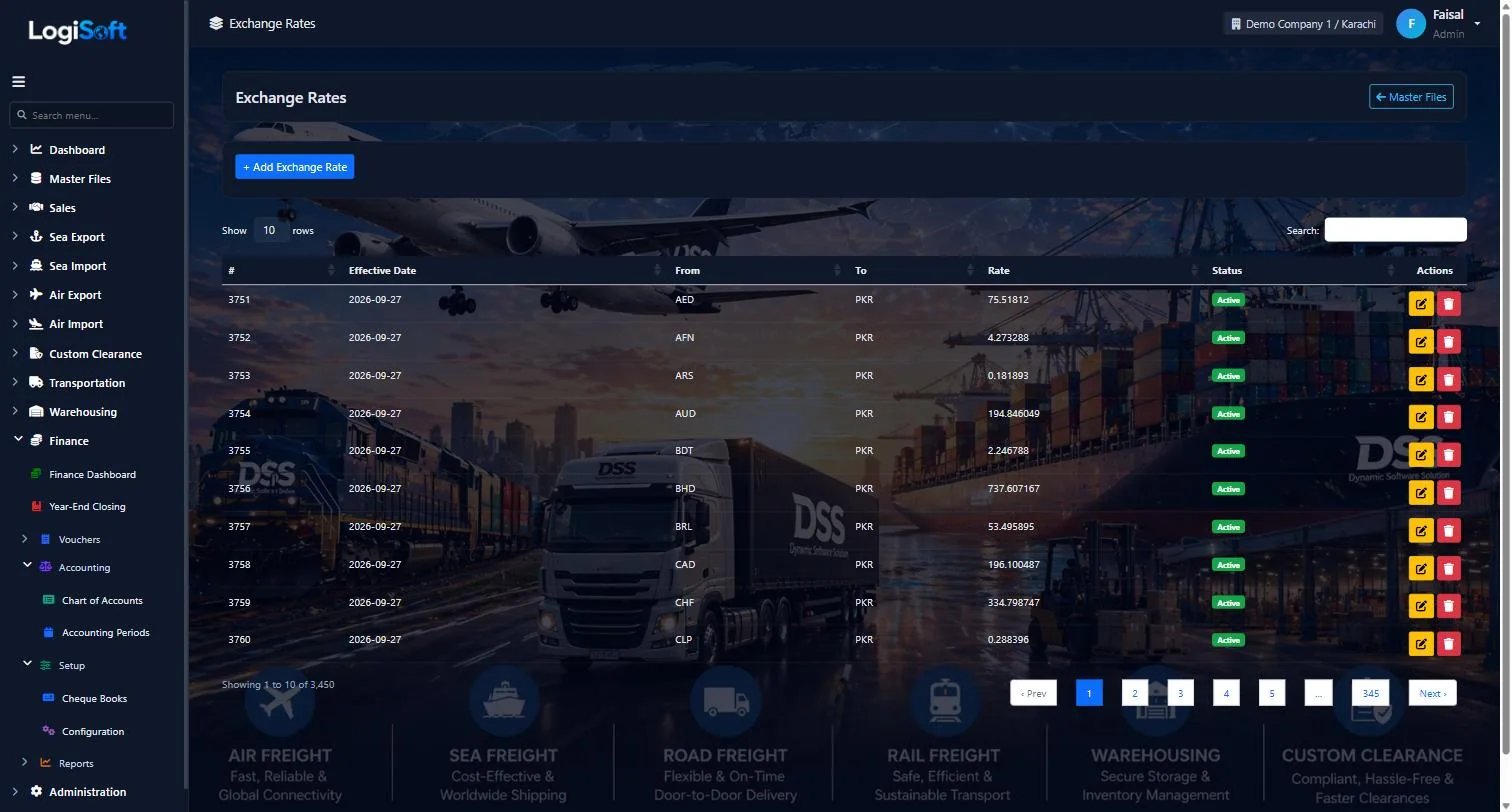Click the Demo Company 1 / Karachi selector
The width and height of the screenshot is (1512, 812).
pos(1303,24)
